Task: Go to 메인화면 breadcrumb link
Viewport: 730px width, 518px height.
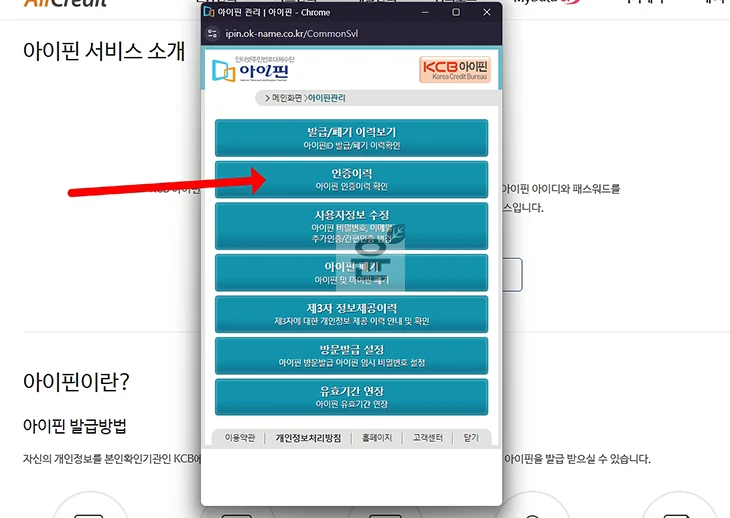Action: (287, 98)
